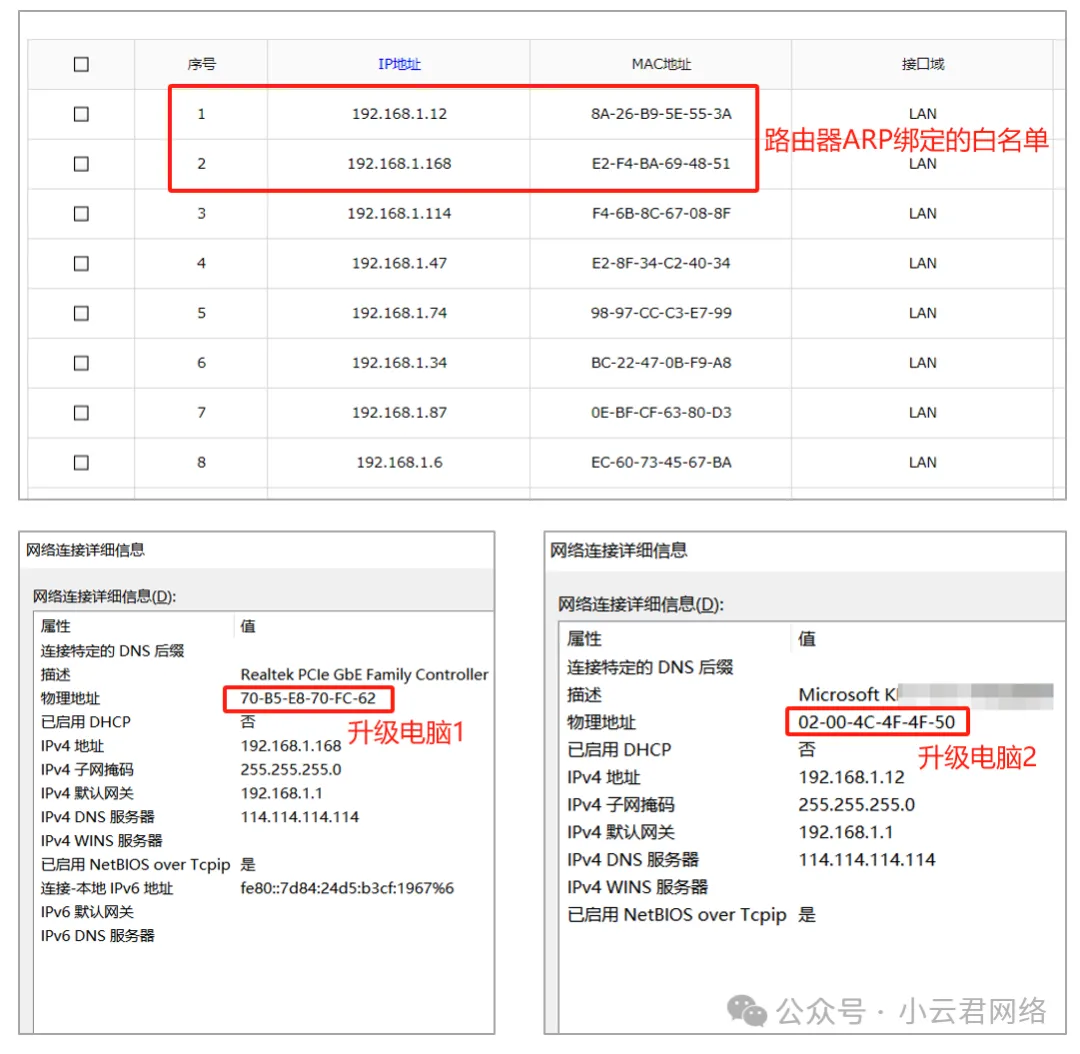1080x1054 pixels.
Task: Click the 序号 column header
Action: (201, 64)
